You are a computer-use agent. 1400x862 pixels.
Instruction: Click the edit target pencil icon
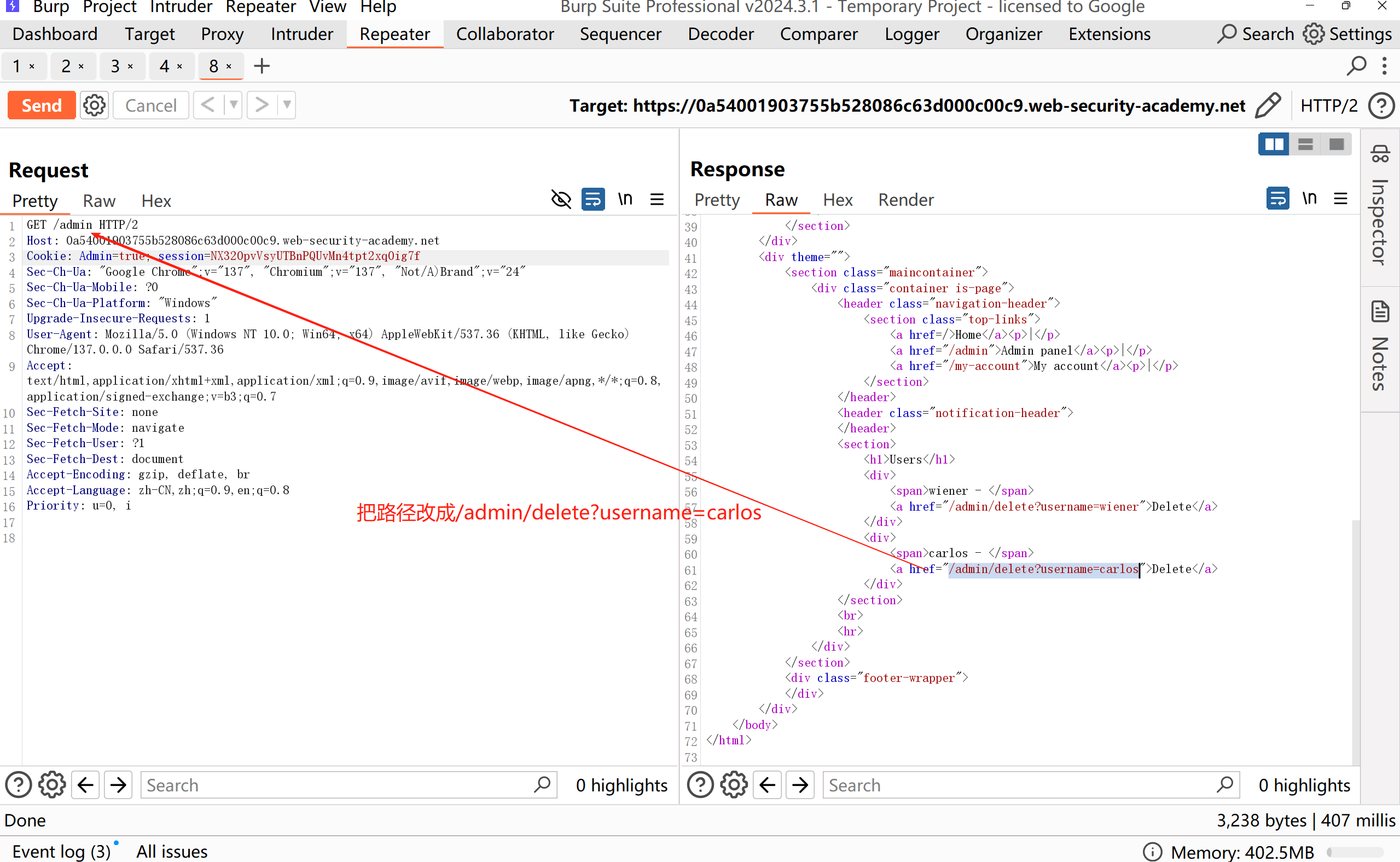point(1268,106)
